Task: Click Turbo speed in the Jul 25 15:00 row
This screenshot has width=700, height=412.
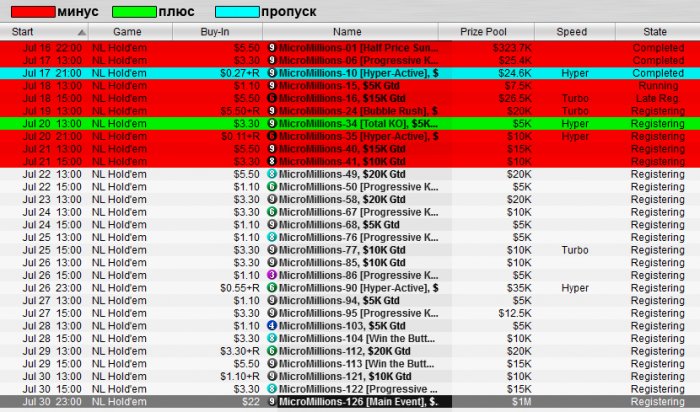Action: (x=575, y=250)
